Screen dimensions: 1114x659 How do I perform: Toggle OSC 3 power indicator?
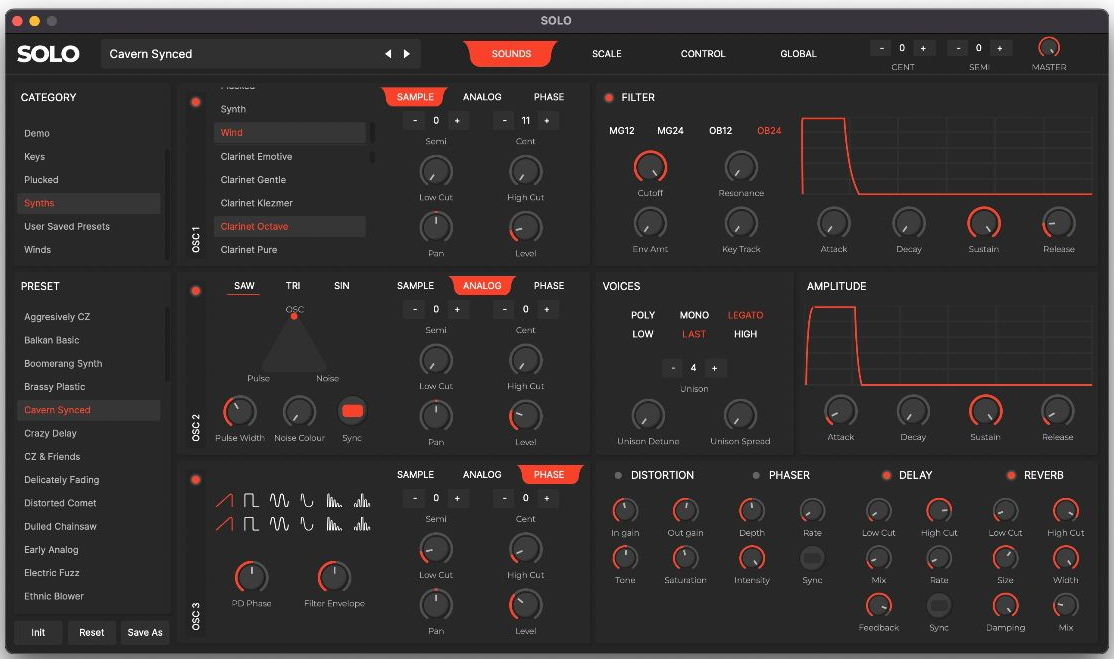coord(195,480)
